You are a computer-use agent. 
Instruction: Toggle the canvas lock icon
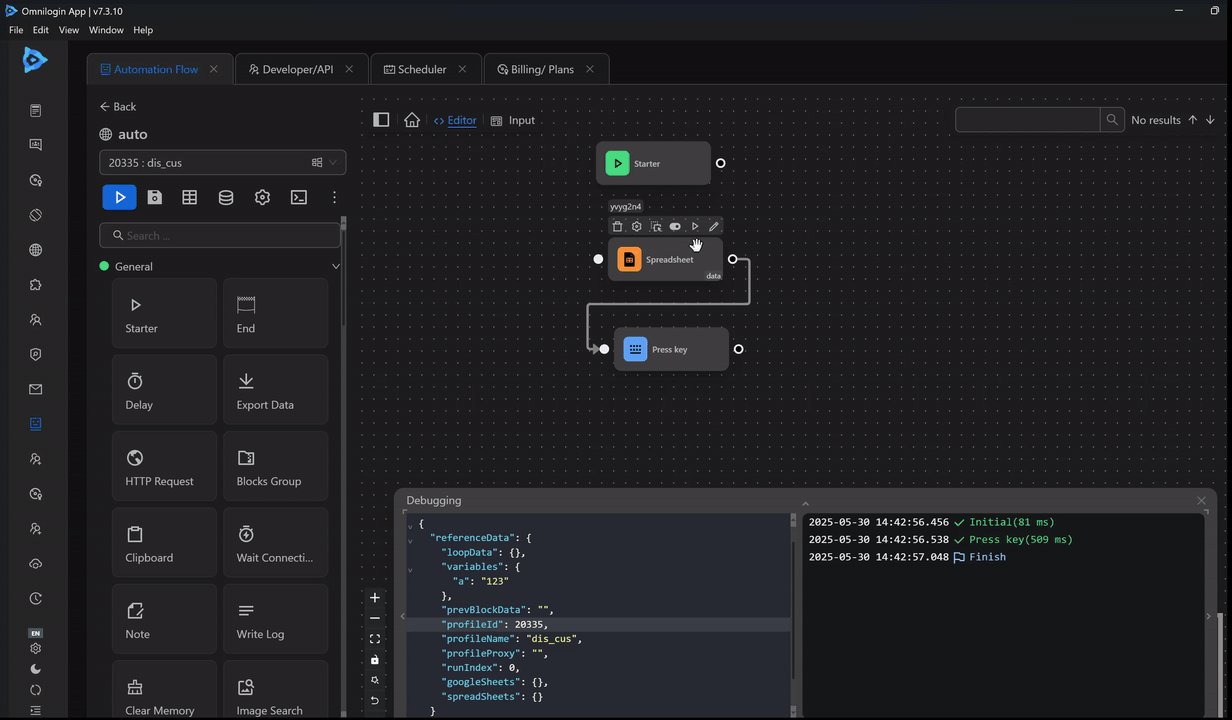click(x=375, y=660)
